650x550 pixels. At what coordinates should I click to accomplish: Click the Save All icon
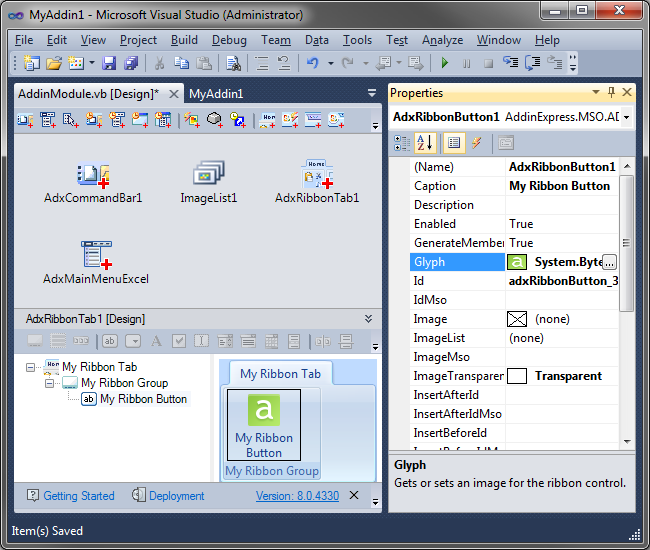click(131, 63)
